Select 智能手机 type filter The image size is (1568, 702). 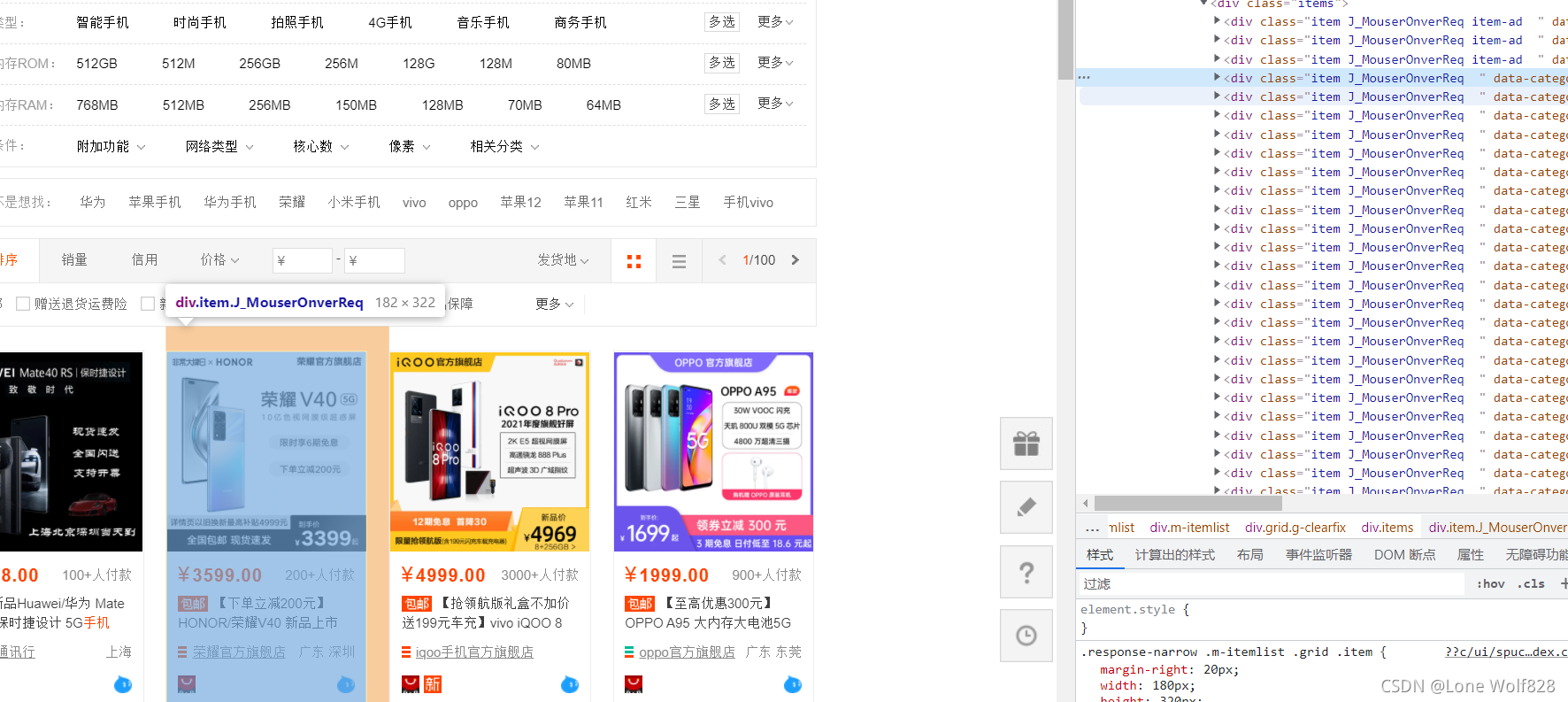pyautogui.click(x=103, y=22)
